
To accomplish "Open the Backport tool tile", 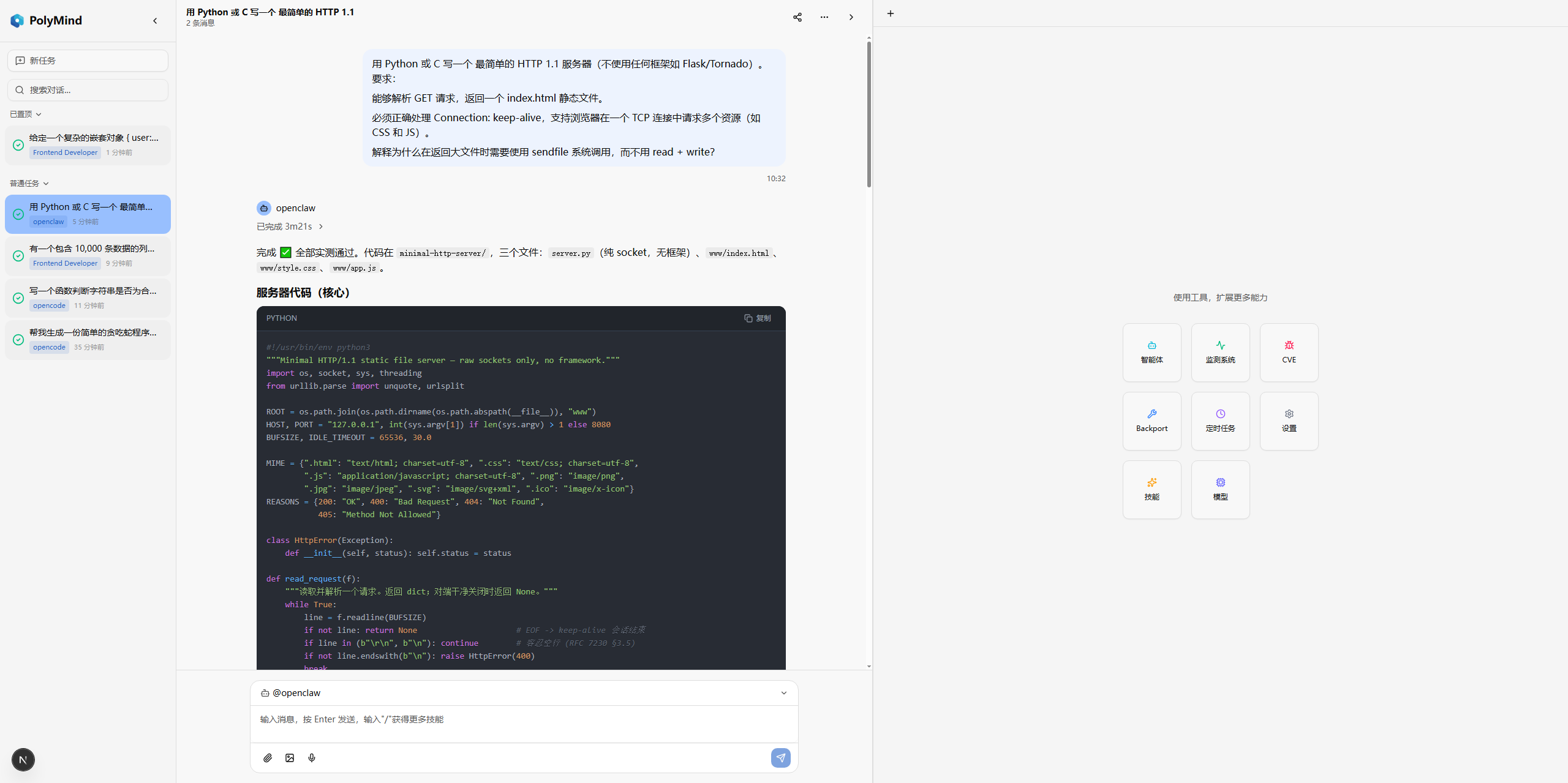I will [1151, 421].
